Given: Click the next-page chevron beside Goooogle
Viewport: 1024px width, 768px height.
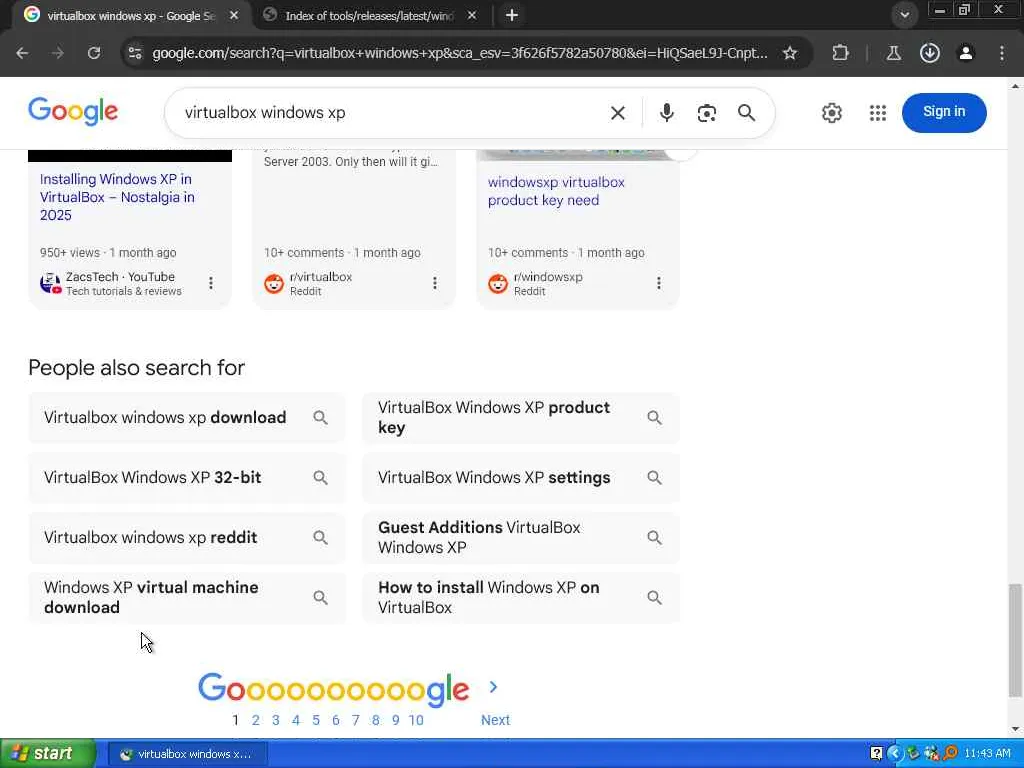Looking at the screenshot, I should pyautogui.click(x=493, y=687).
